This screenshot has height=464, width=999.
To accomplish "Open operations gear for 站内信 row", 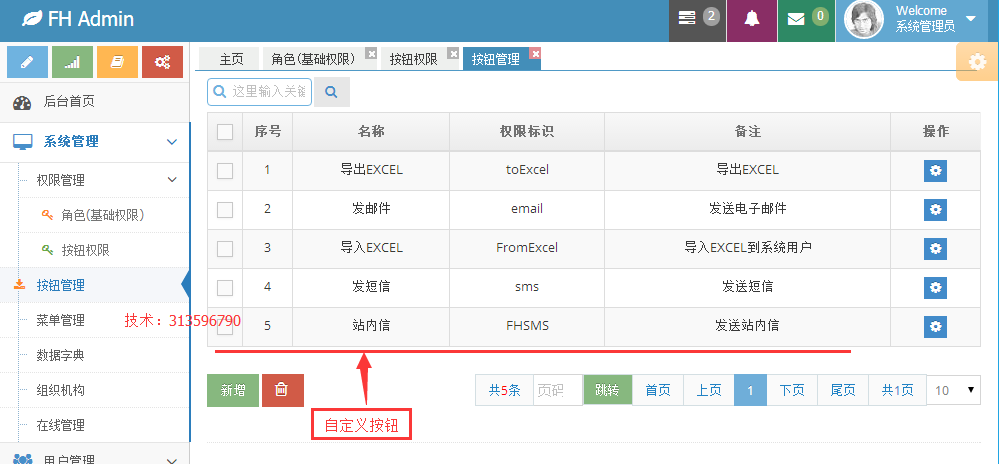I will point(935,326).
